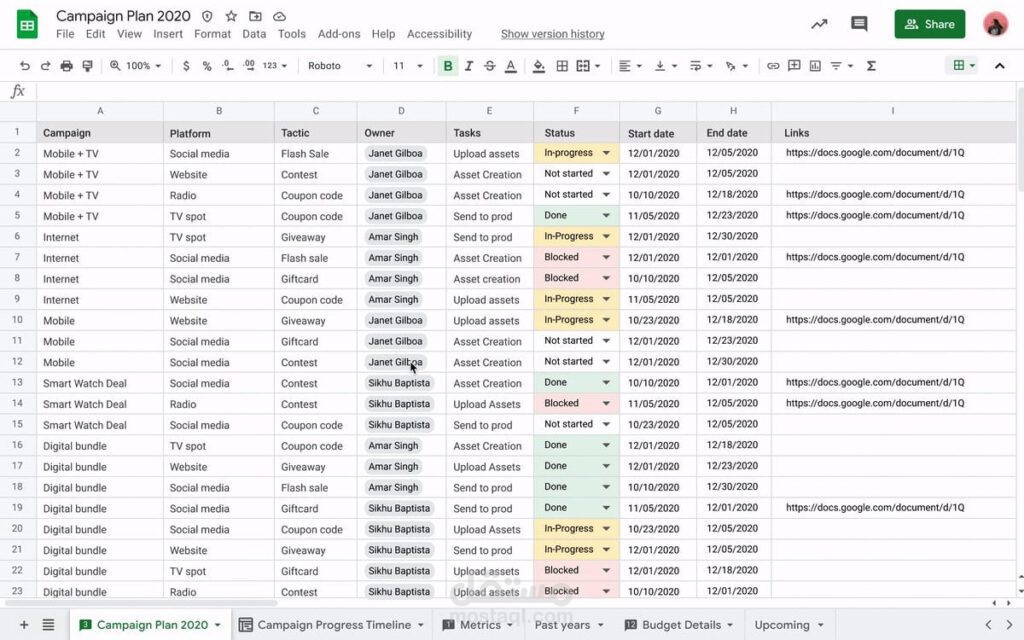Open the Insert menu
Image resolution: width=1024 pixels, height=640 pixels.
[168, 34]
